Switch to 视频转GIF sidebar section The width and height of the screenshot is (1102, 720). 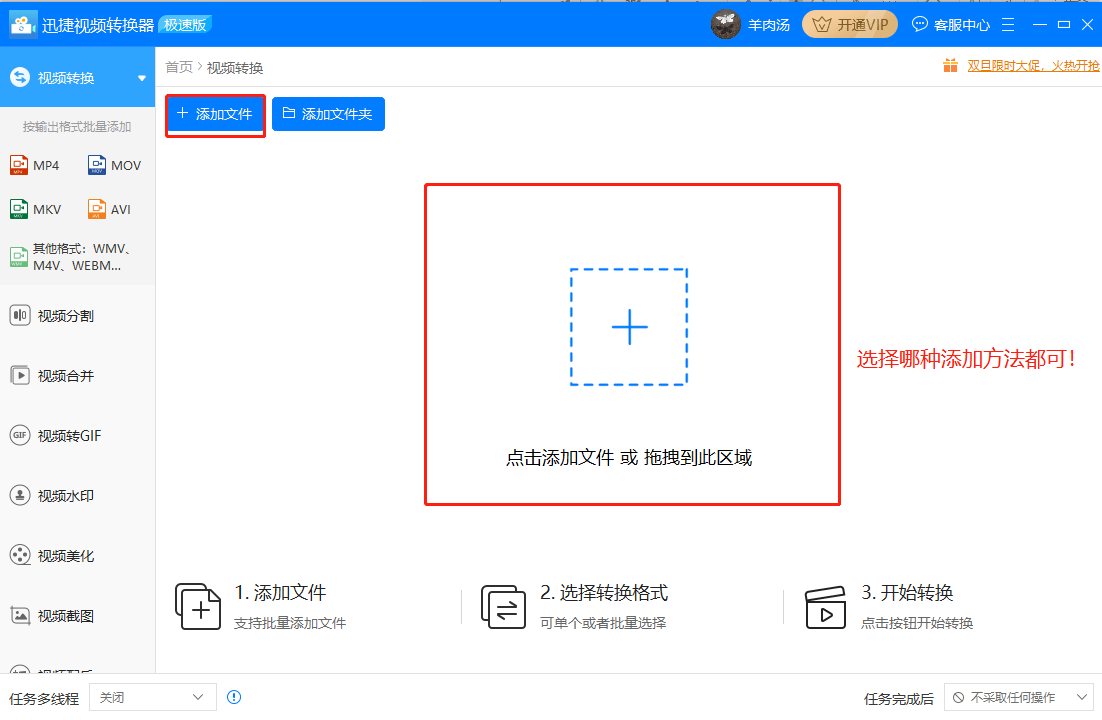[77, 435]
